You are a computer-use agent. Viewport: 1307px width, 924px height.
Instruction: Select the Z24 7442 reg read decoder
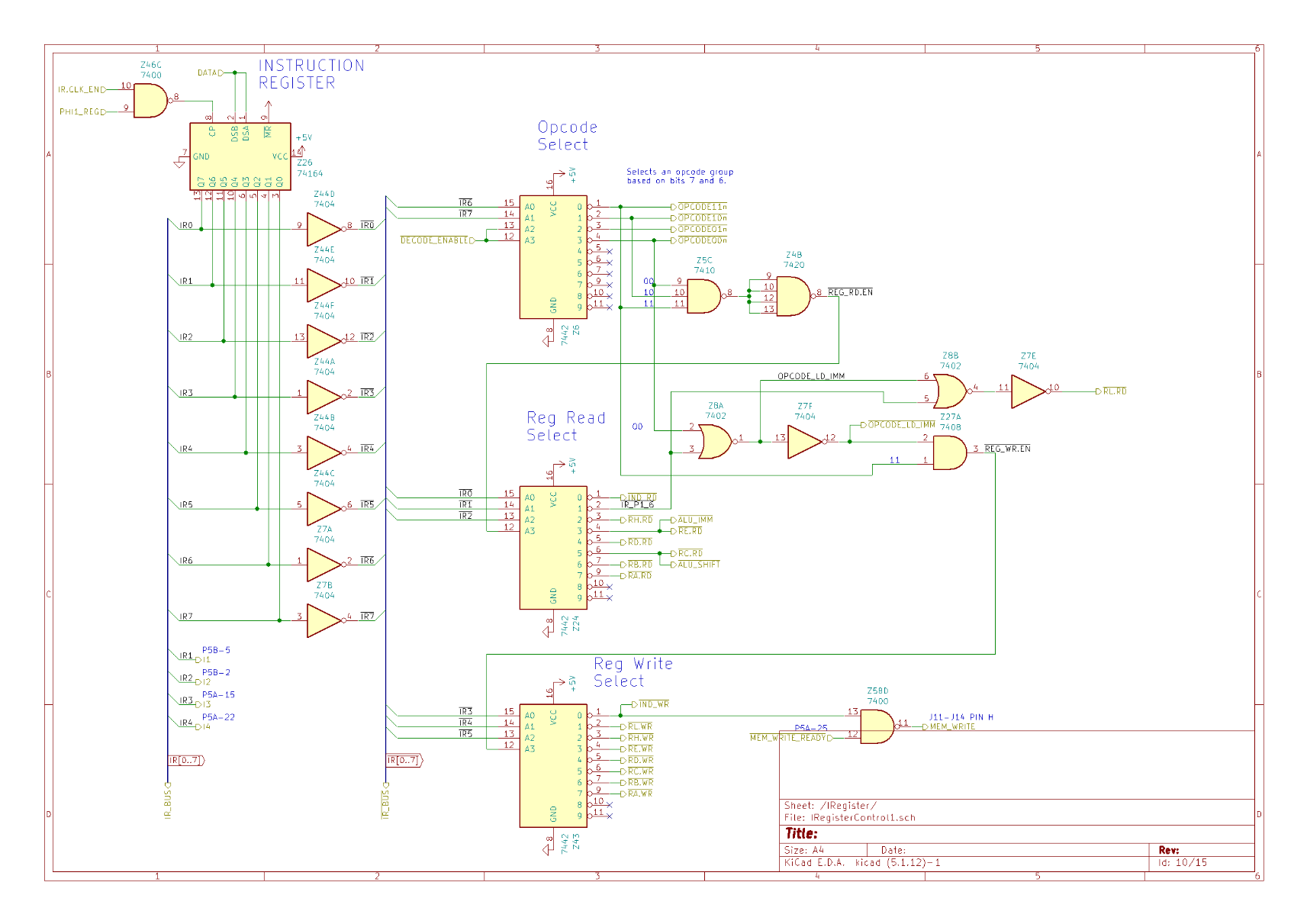tap(553, 547)
